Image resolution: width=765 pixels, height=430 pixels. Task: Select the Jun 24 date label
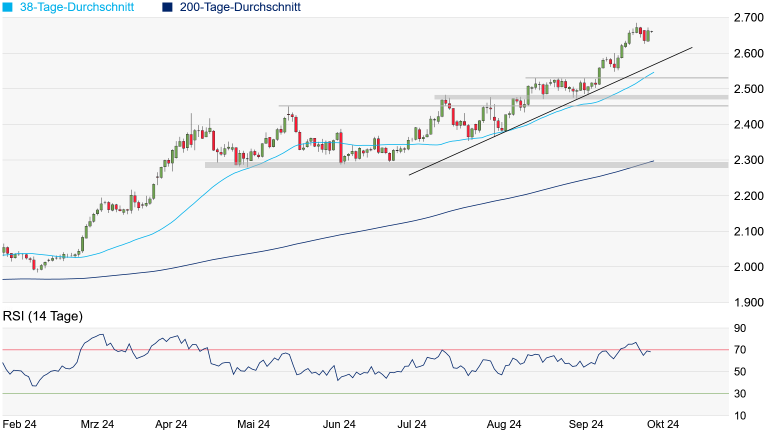click(339, 424)
